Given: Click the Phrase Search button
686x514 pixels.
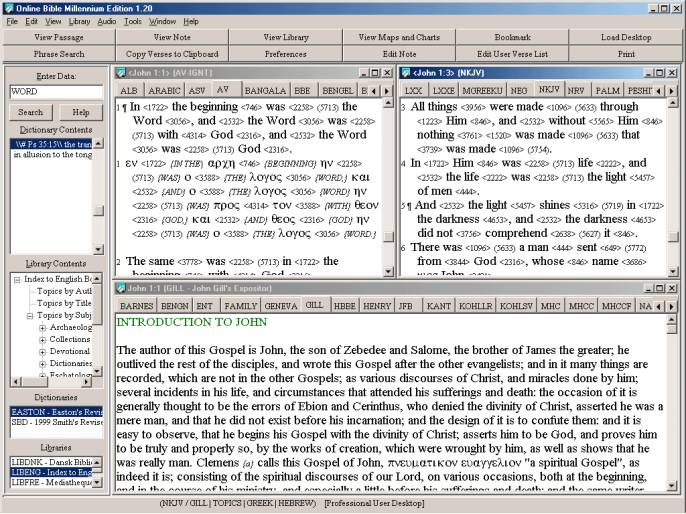Looking at the screenshot, I should [x=59, y=54].
